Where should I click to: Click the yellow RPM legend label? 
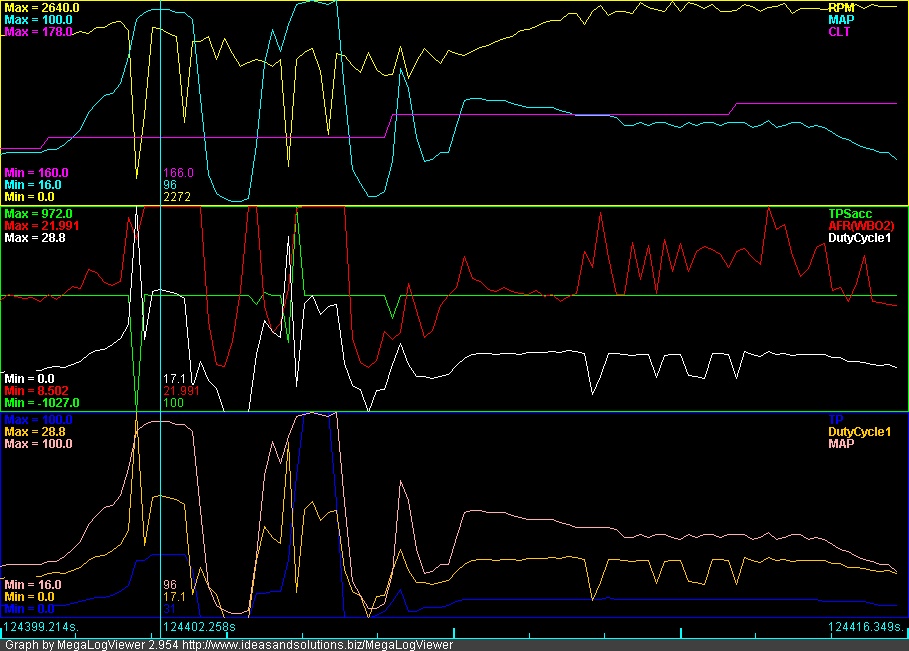pyautogui.click(x=841, y=8)
